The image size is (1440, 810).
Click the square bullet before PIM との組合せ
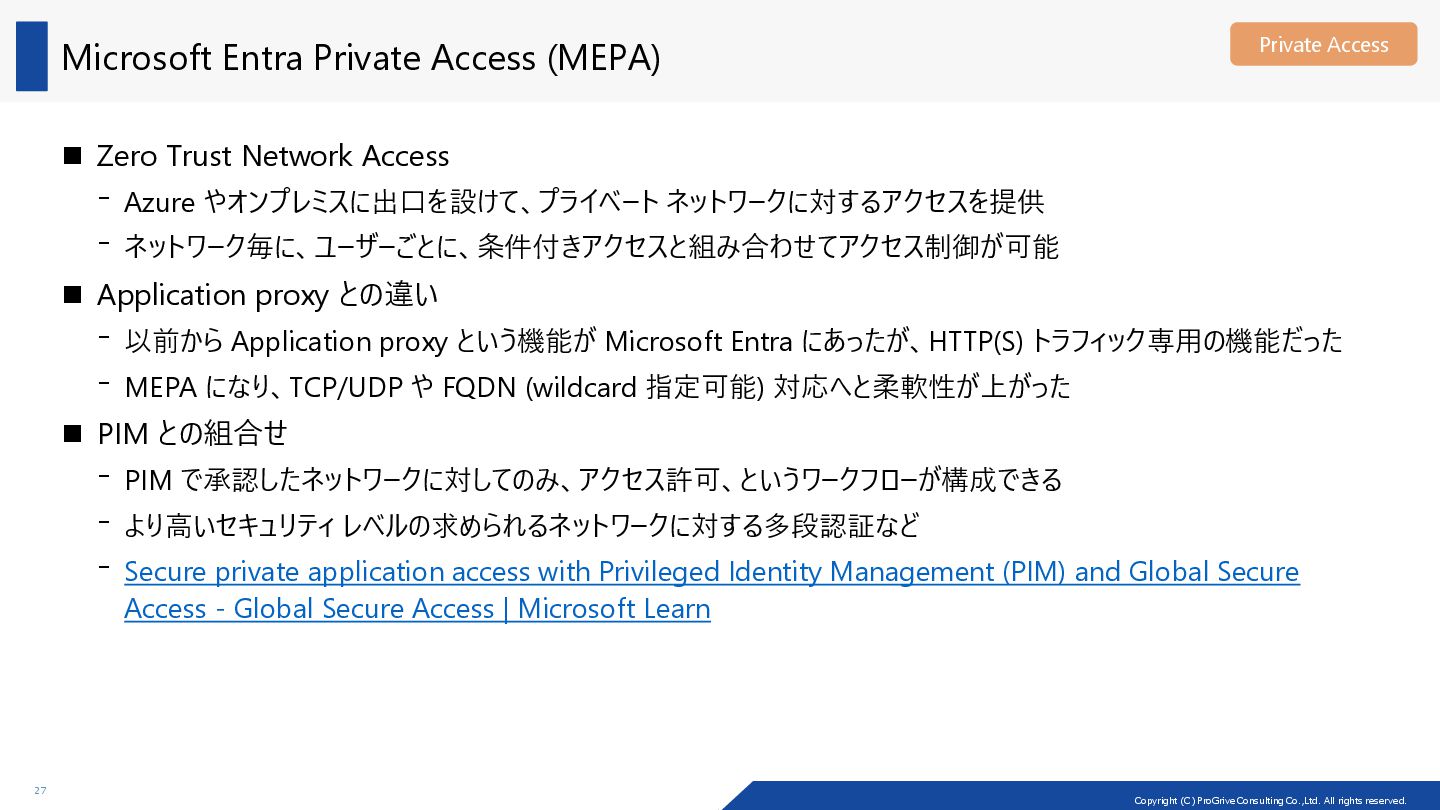click(x=72, y=433)
